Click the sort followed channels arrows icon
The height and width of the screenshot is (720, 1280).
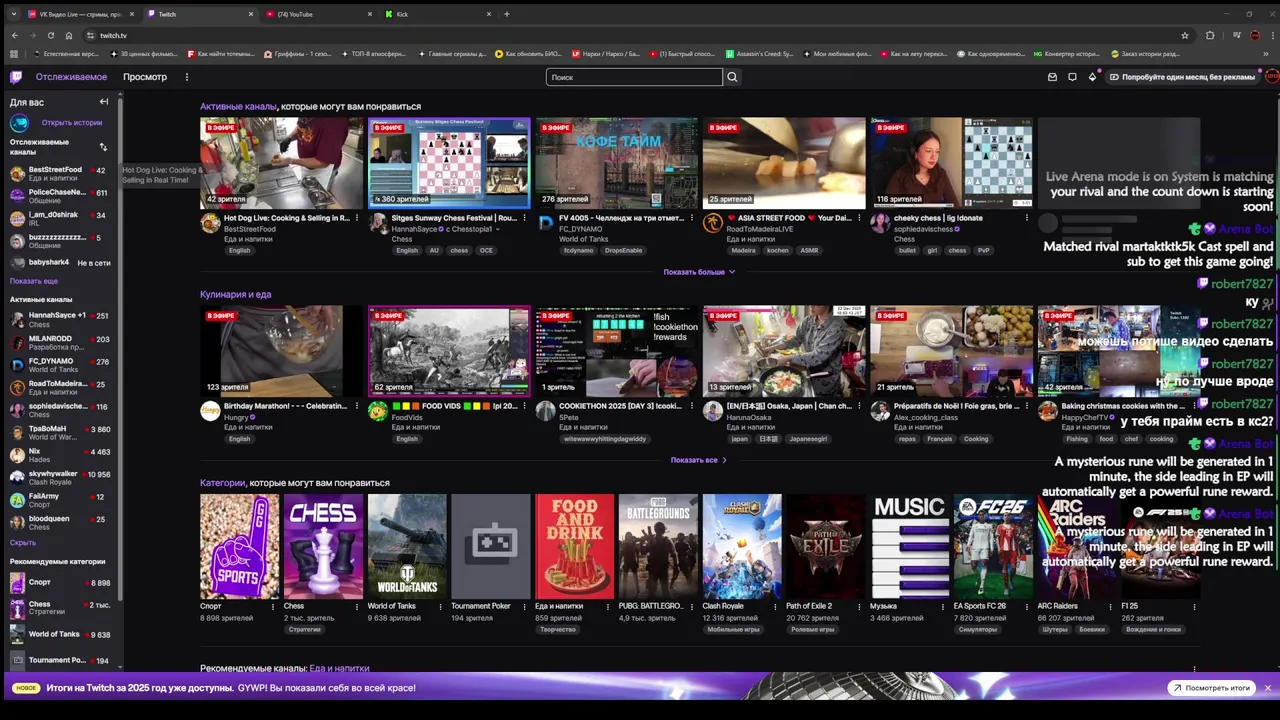click(x=103, y=147)
